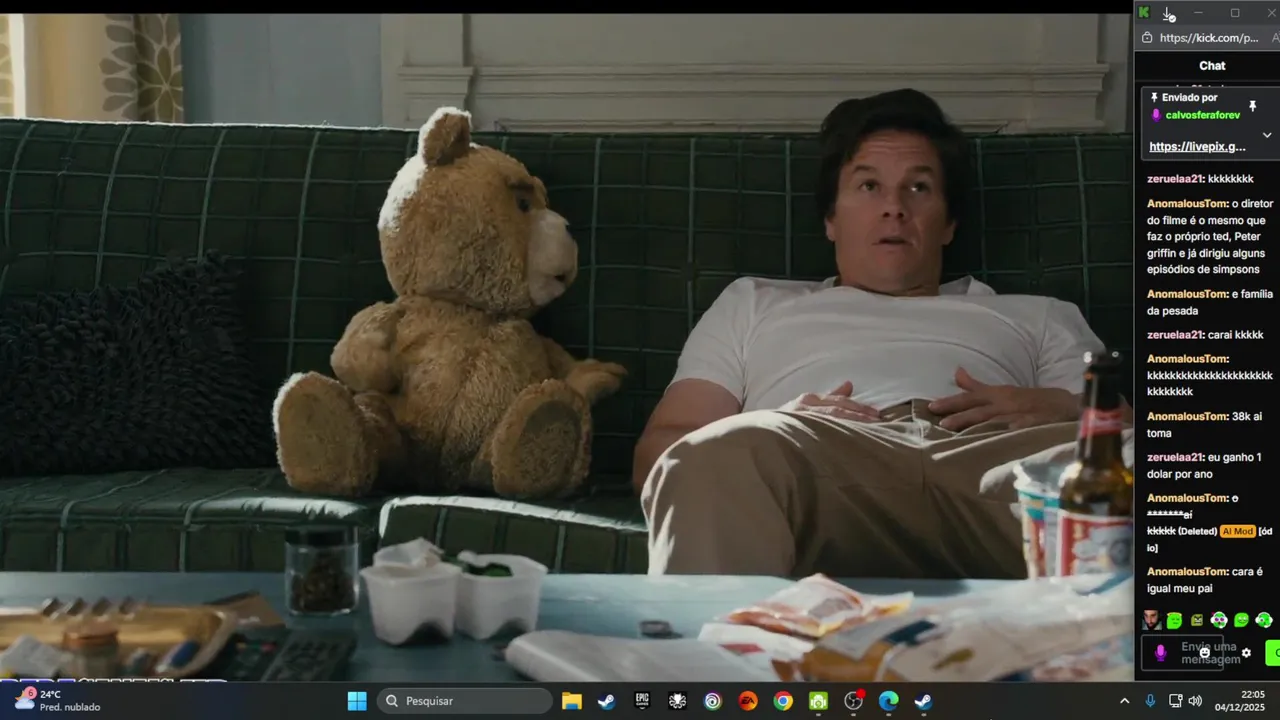Open zeruelaa21 profile on 'eu ganho 1 dolar' message
Screen dimensions: 1280x720
pos(1175,457)
